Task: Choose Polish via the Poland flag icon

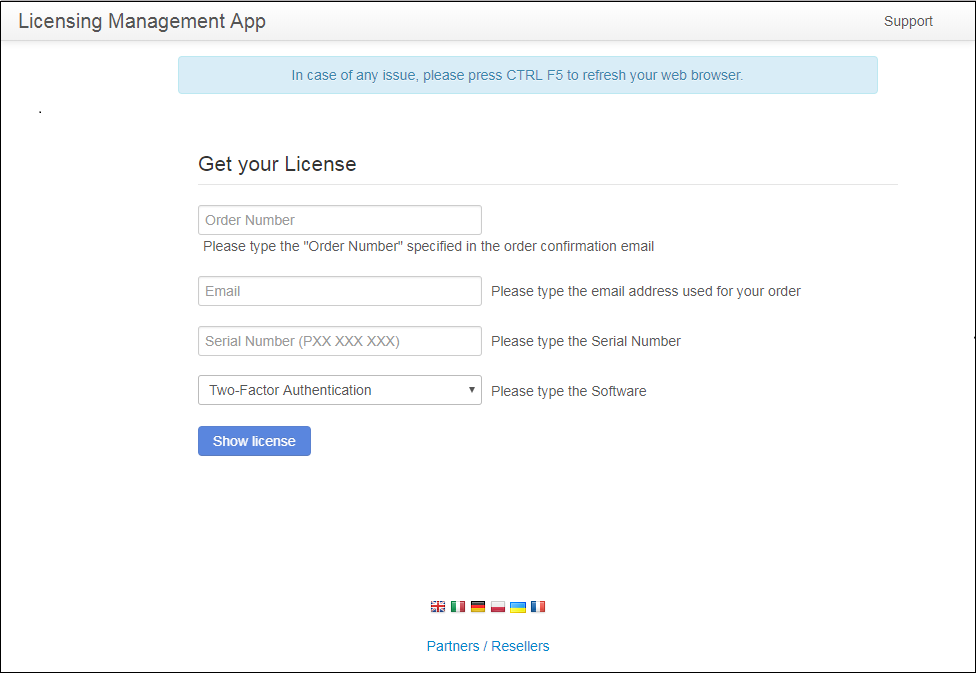Action: pos(497,606)
